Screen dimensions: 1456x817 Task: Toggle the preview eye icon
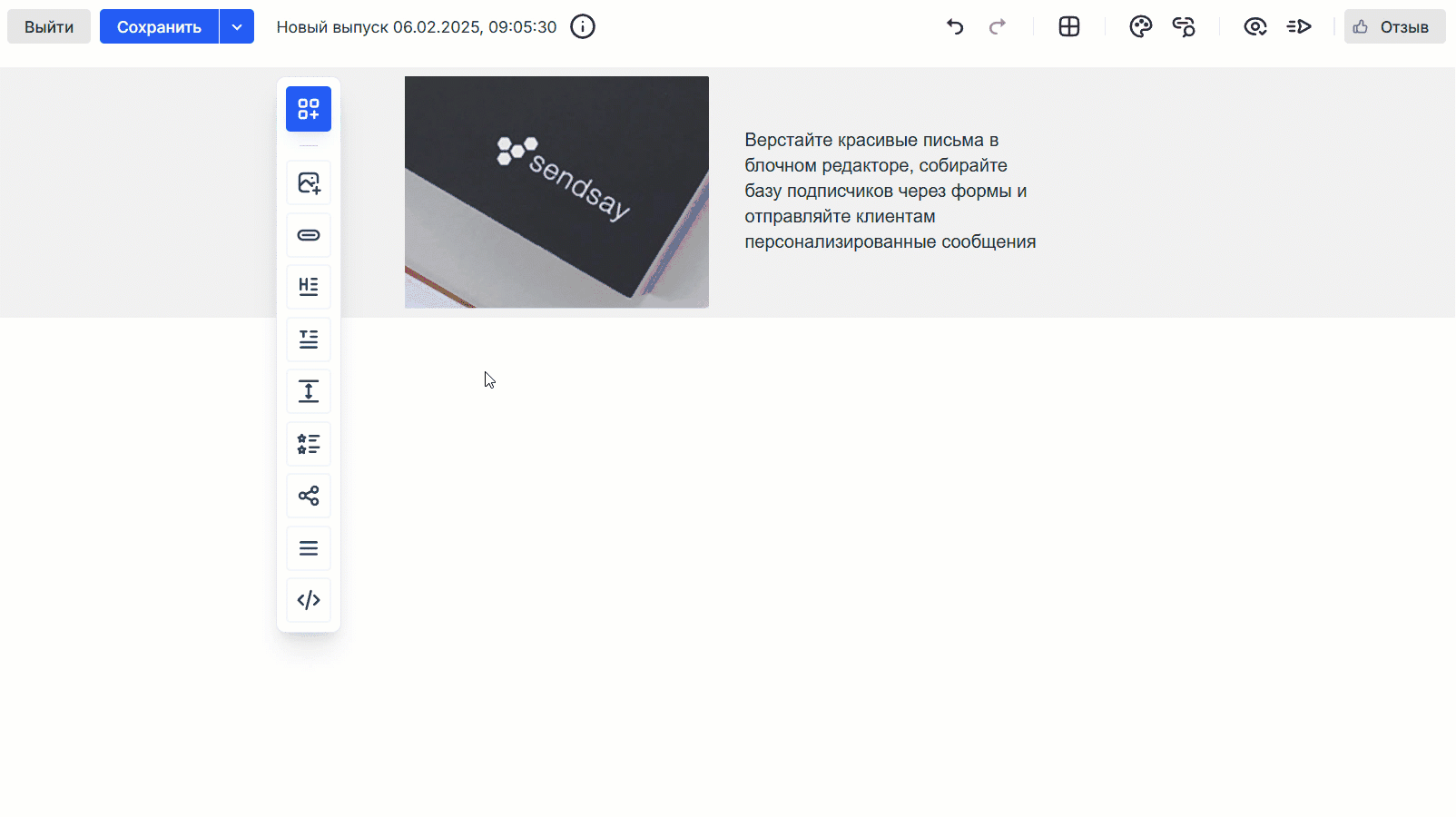click(x=1254, y=27)
